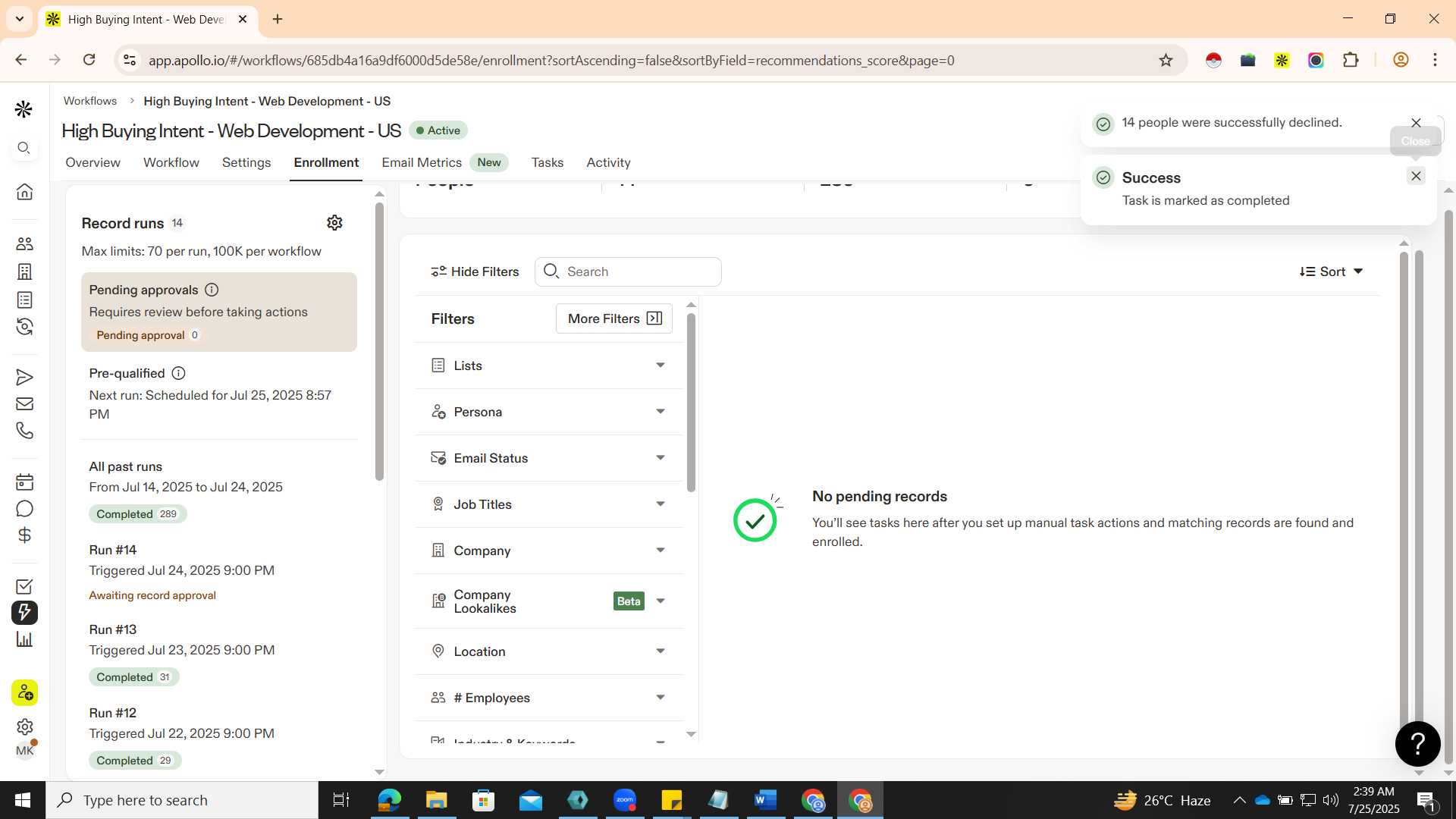Switch to the Settings tab
Image resolution: width=1456 pixels, height=819 pixels.
[x=246, y=162]
